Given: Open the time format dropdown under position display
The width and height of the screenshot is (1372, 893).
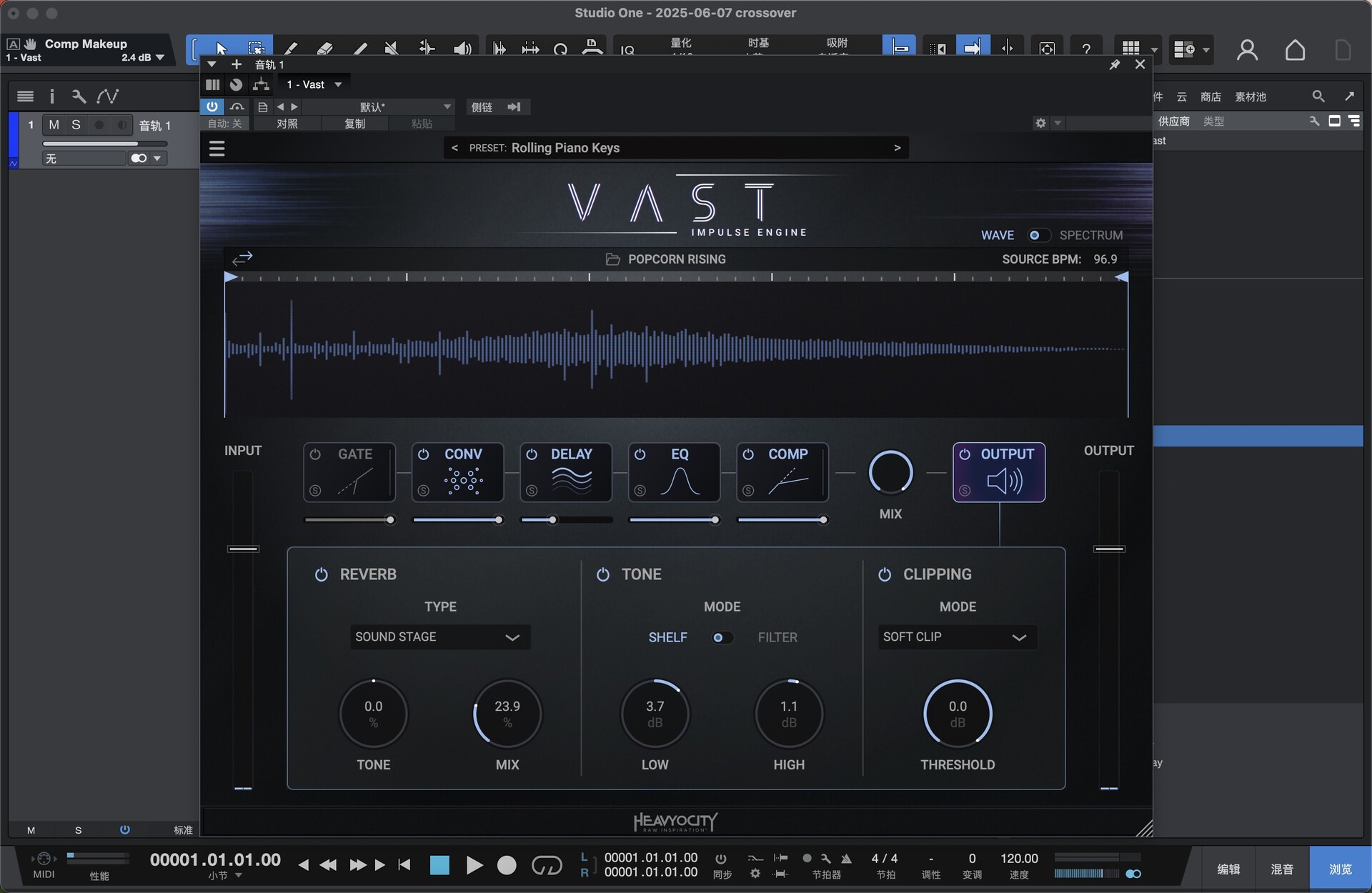Looking at the screenshot, I should coord(238,875).
